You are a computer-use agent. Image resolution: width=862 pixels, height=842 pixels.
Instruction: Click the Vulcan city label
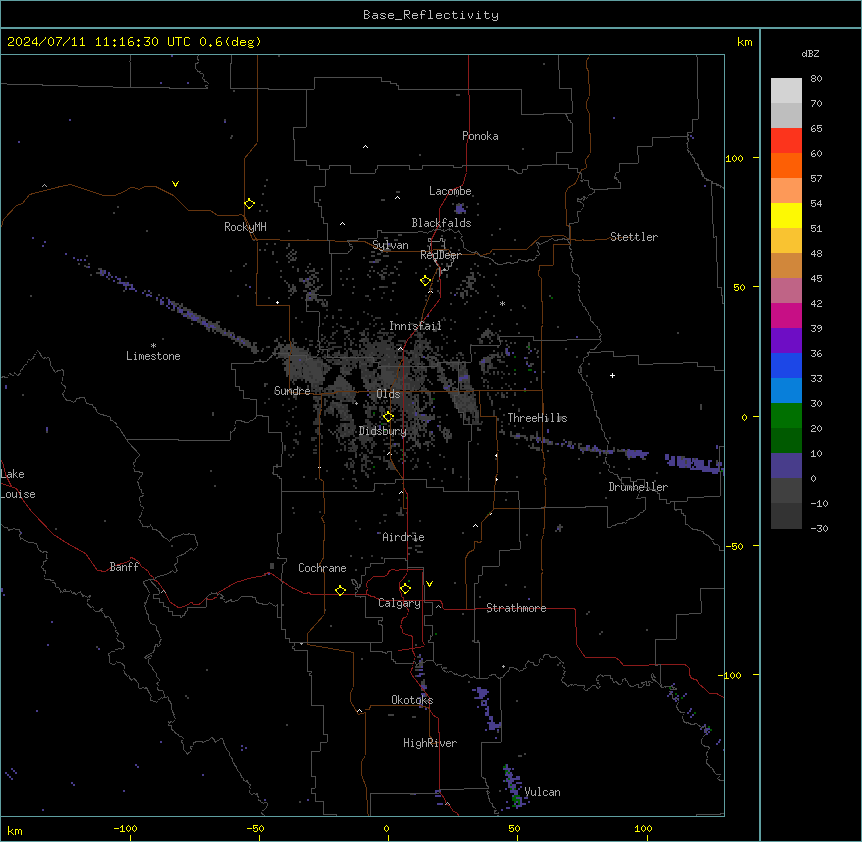tap(542, 792)
